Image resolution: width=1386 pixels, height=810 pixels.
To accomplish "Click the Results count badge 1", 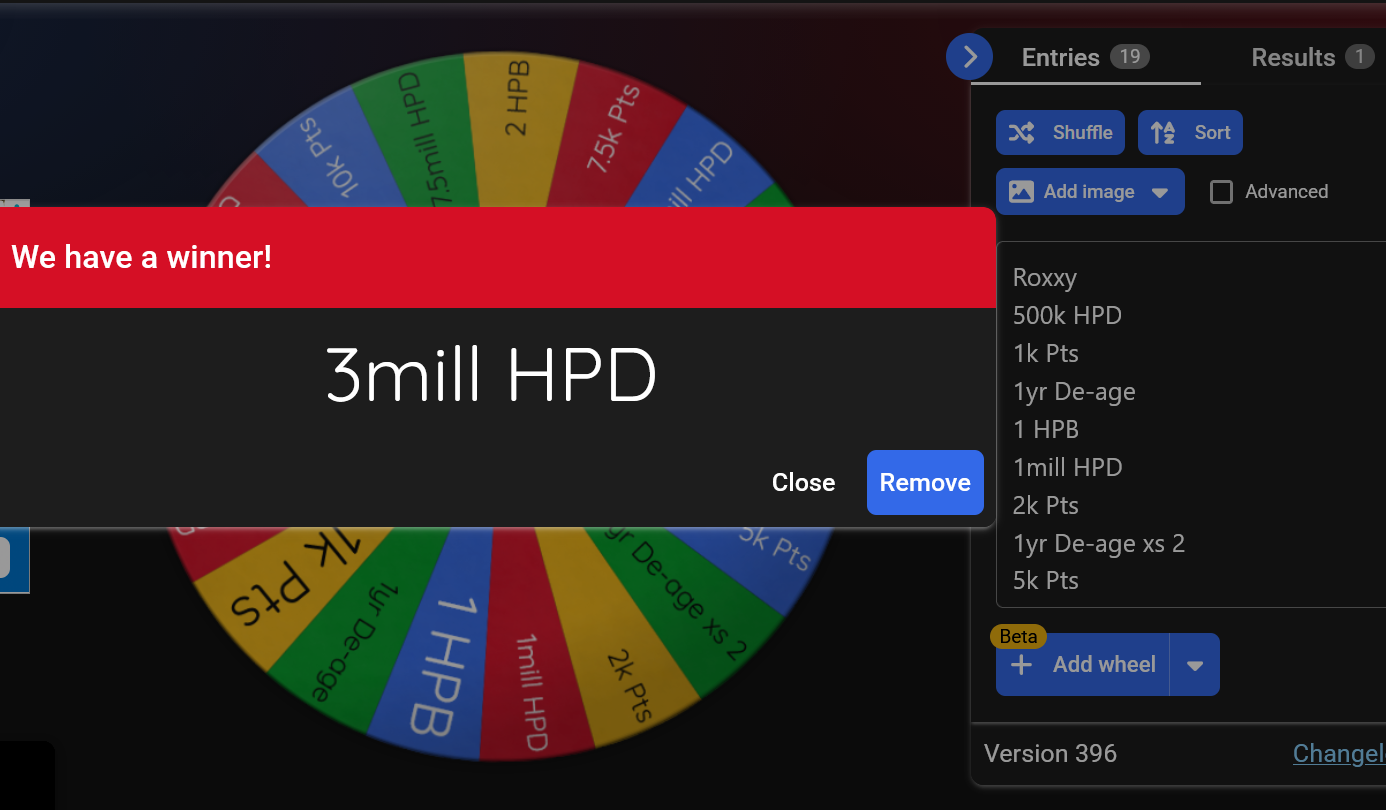I will point(1359,56).
